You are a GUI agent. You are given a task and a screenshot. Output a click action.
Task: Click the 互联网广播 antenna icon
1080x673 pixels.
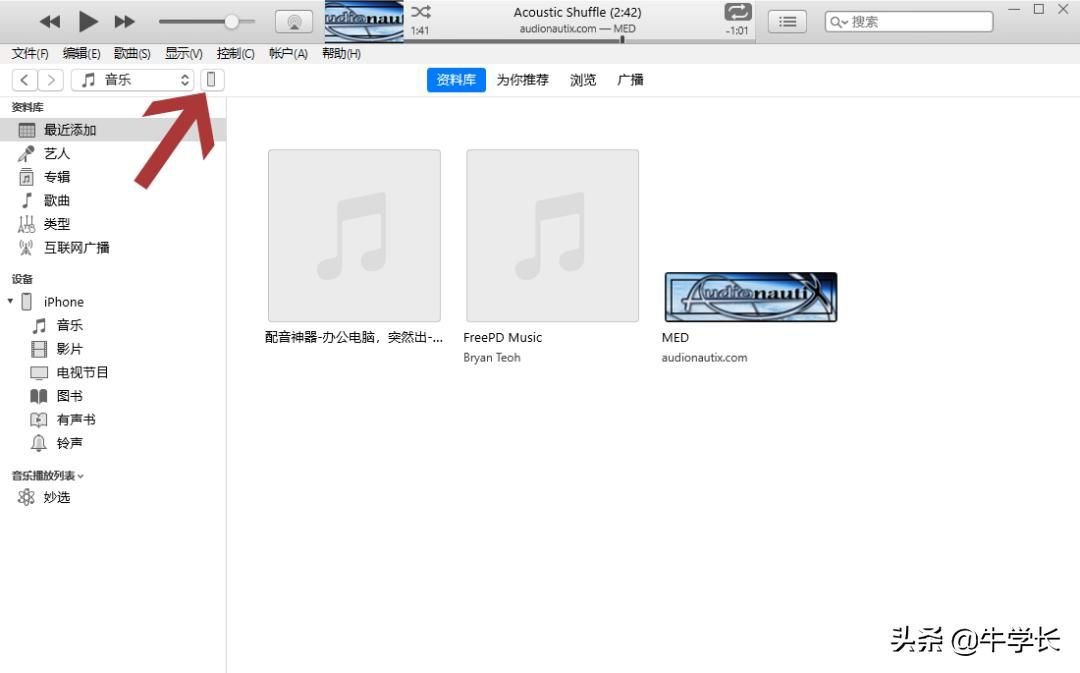26,247
